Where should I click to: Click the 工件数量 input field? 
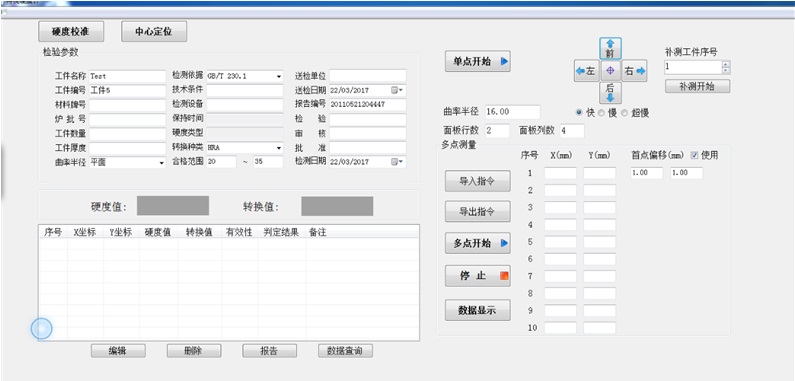127,134
